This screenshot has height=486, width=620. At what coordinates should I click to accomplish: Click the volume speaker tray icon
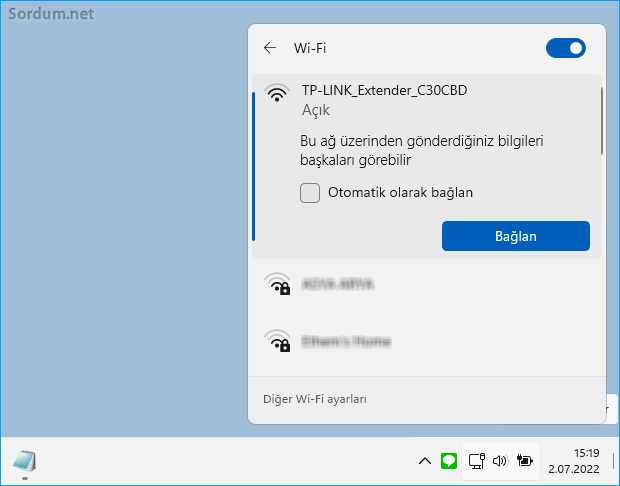tap(500, 461)
